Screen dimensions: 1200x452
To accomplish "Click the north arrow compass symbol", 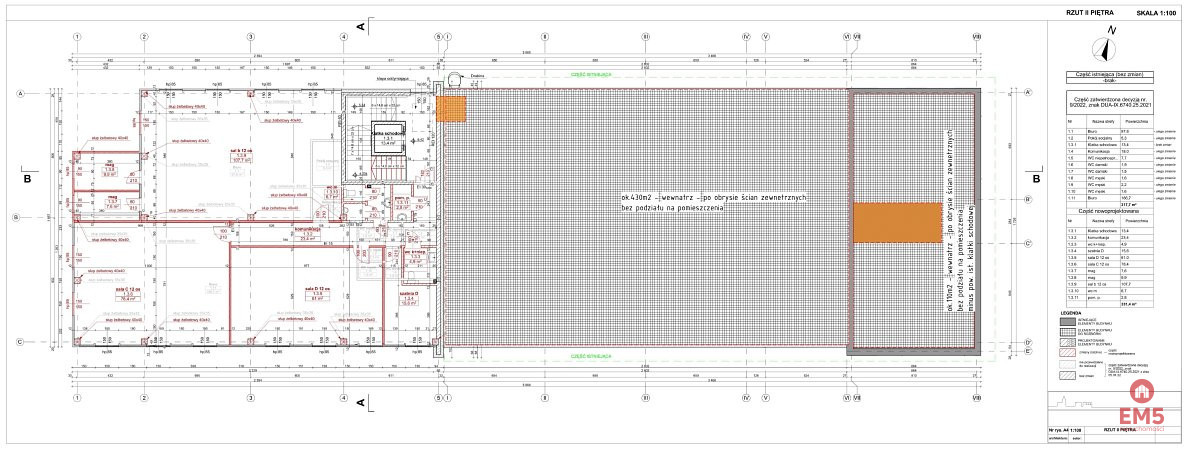I will (1107, 44).
